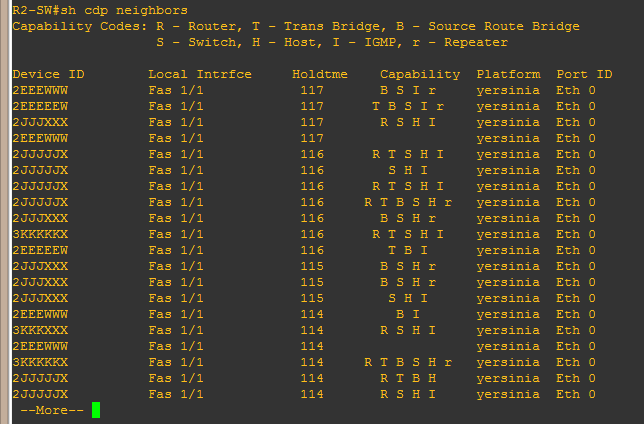Click the 'Capability' column header
Image resolution: width=644 pixels, height=424 pixels.
pos(420,74)
